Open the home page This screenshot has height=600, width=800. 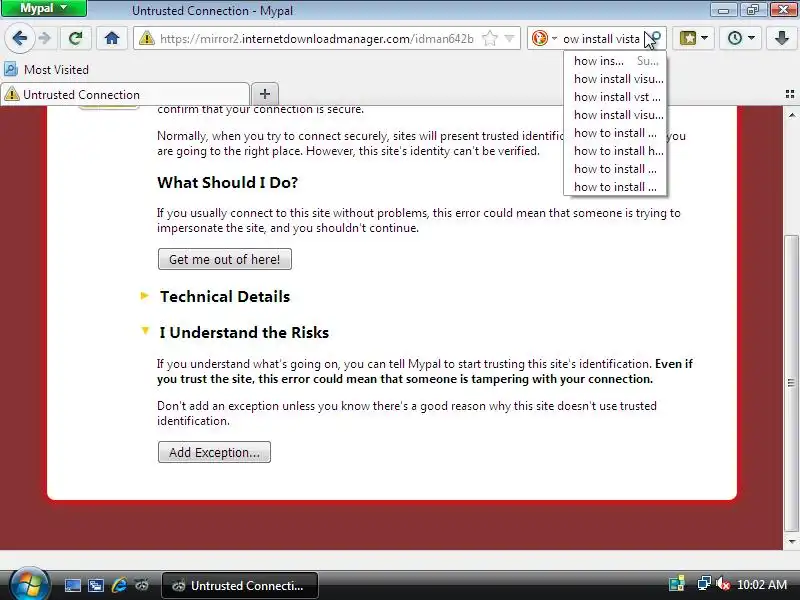(112, 38)
